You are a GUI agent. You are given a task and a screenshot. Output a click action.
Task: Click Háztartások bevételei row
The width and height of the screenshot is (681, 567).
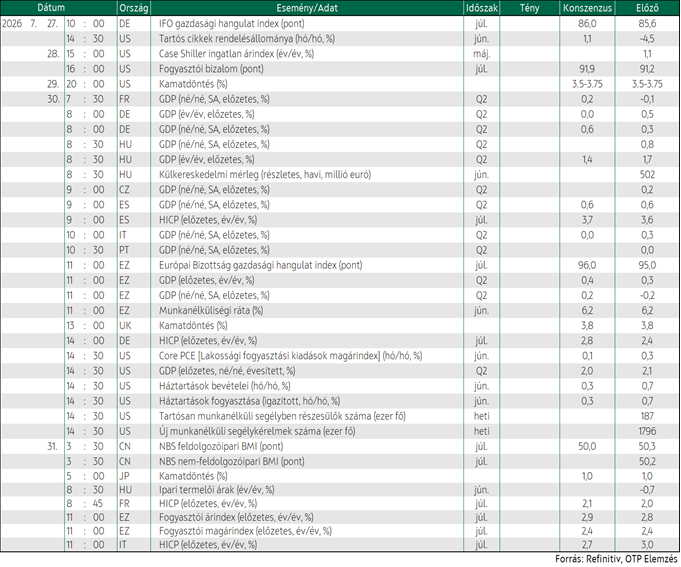(340, 386)
